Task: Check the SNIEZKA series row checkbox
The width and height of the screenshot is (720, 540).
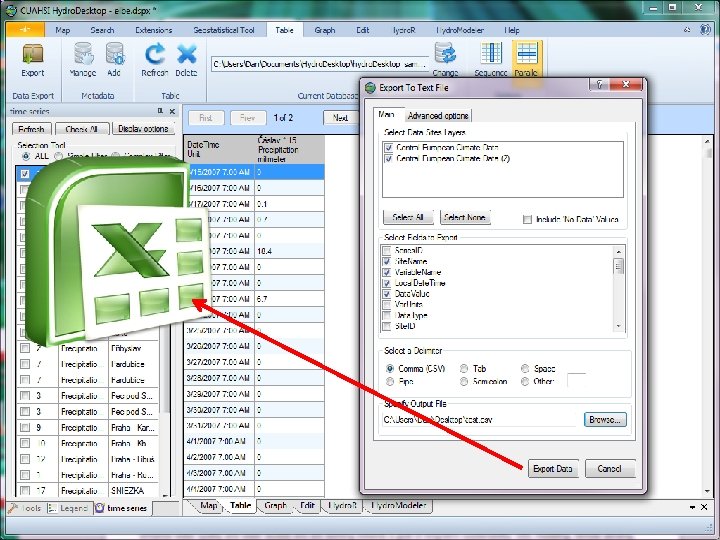Action: (25, 490)
